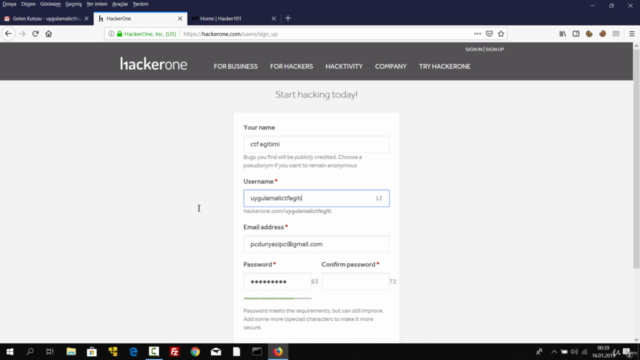Open the page actions three-dot menu
640x360 pixels.
(477, 34)
